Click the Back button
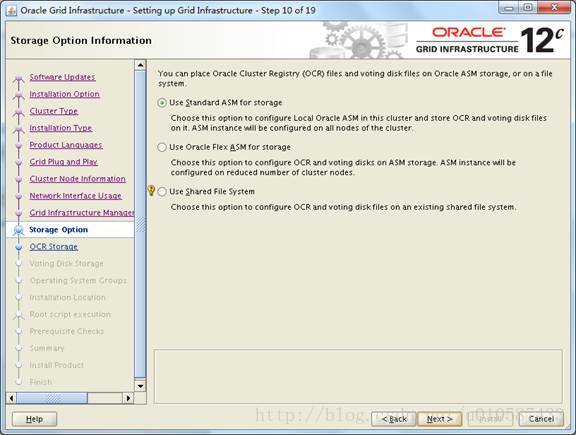 point(394,419)
